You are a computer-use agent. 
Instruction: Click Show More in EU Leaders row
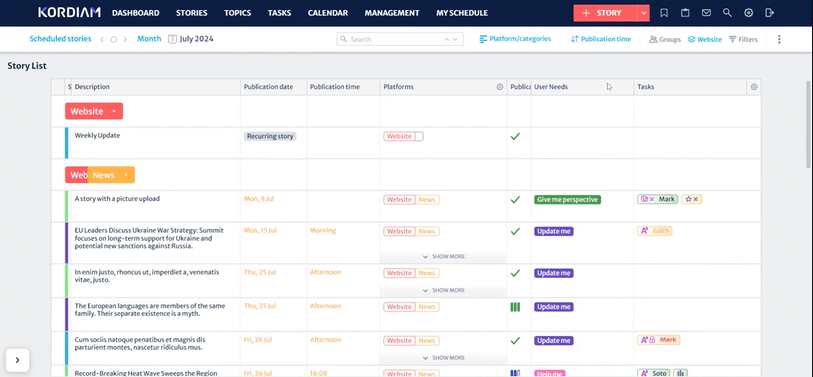point(444,257)
